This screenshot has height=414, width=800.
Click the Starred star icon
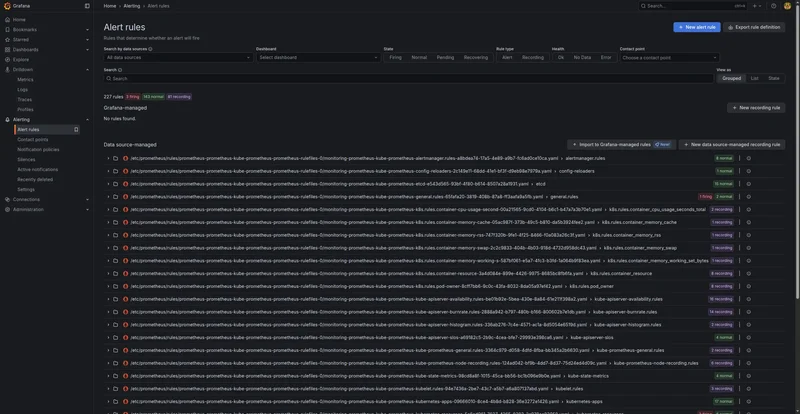click(7, 39)
